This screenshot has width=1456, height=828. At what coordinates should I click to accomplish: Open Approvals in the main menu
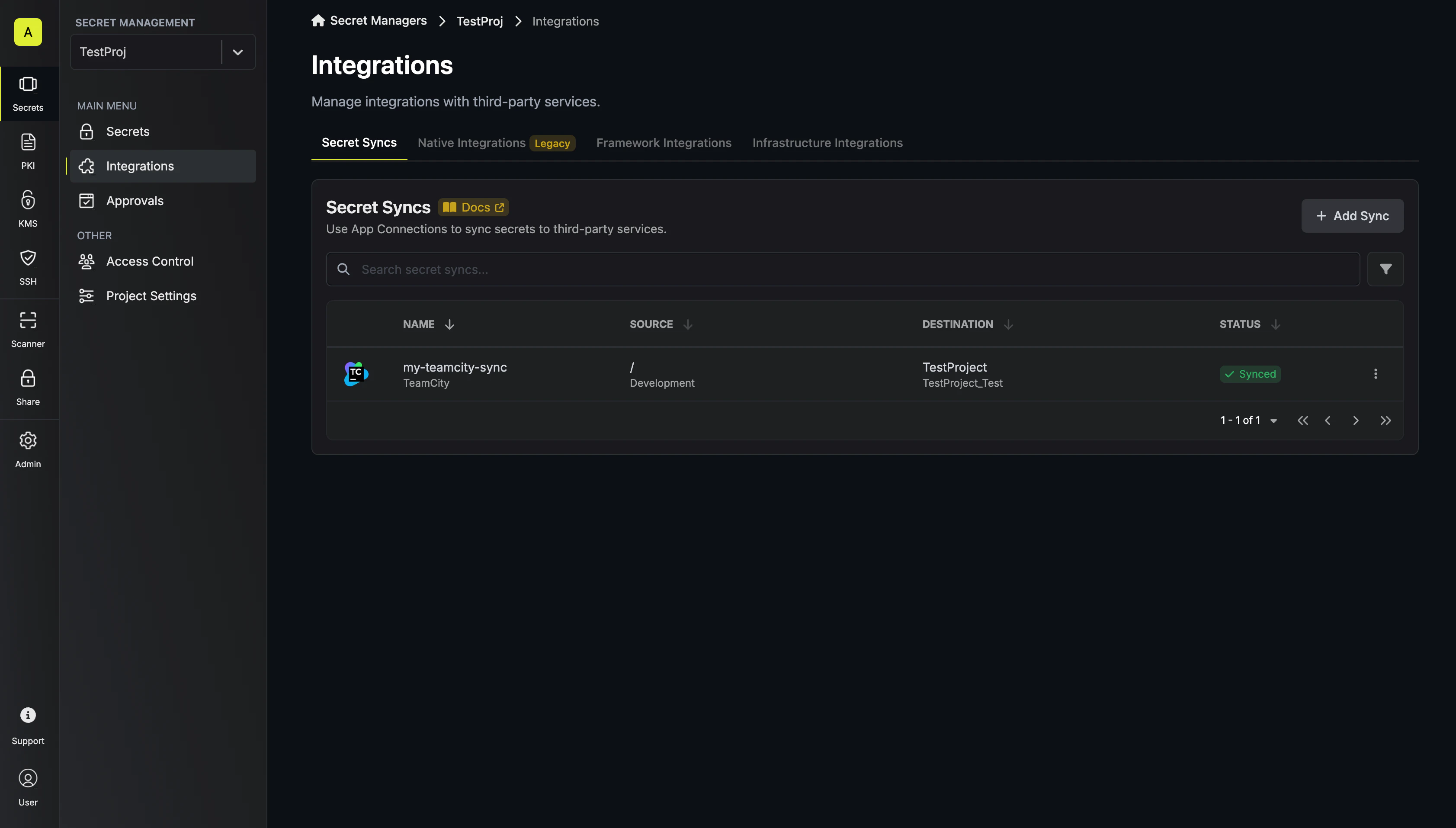tap(163, 201)
